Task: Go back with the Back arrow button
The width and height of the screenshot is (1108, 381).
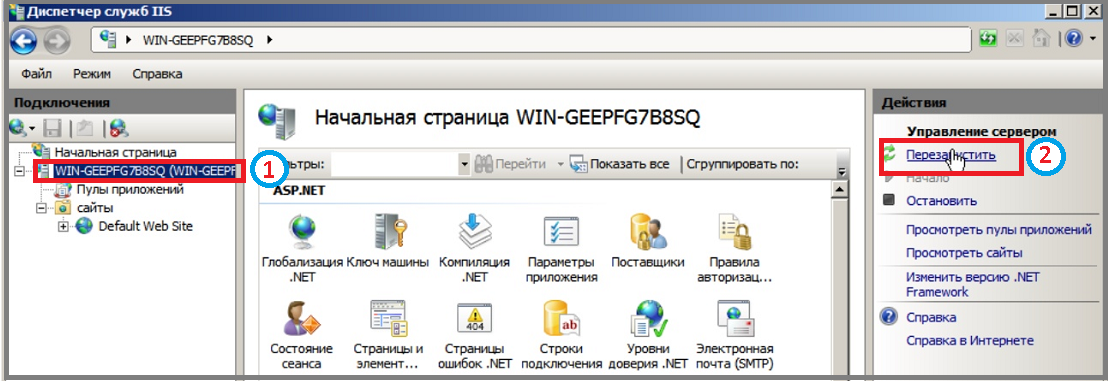Action: pyautogui.click(x=24, y=40)
